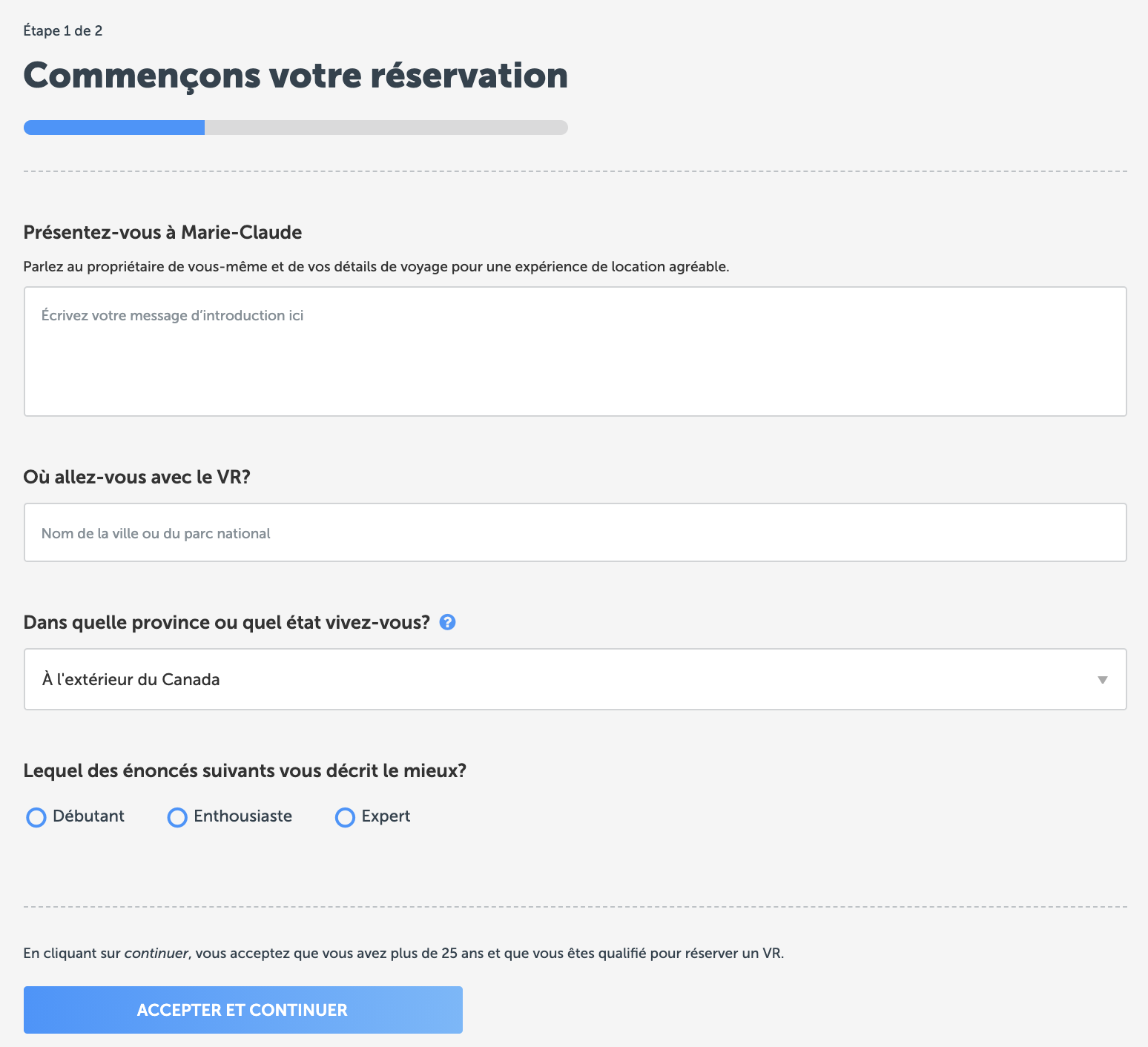Viewport: 1148px width, 1047px height.
Task: Click the city or national park field
Action: click(x=575, y=532)
